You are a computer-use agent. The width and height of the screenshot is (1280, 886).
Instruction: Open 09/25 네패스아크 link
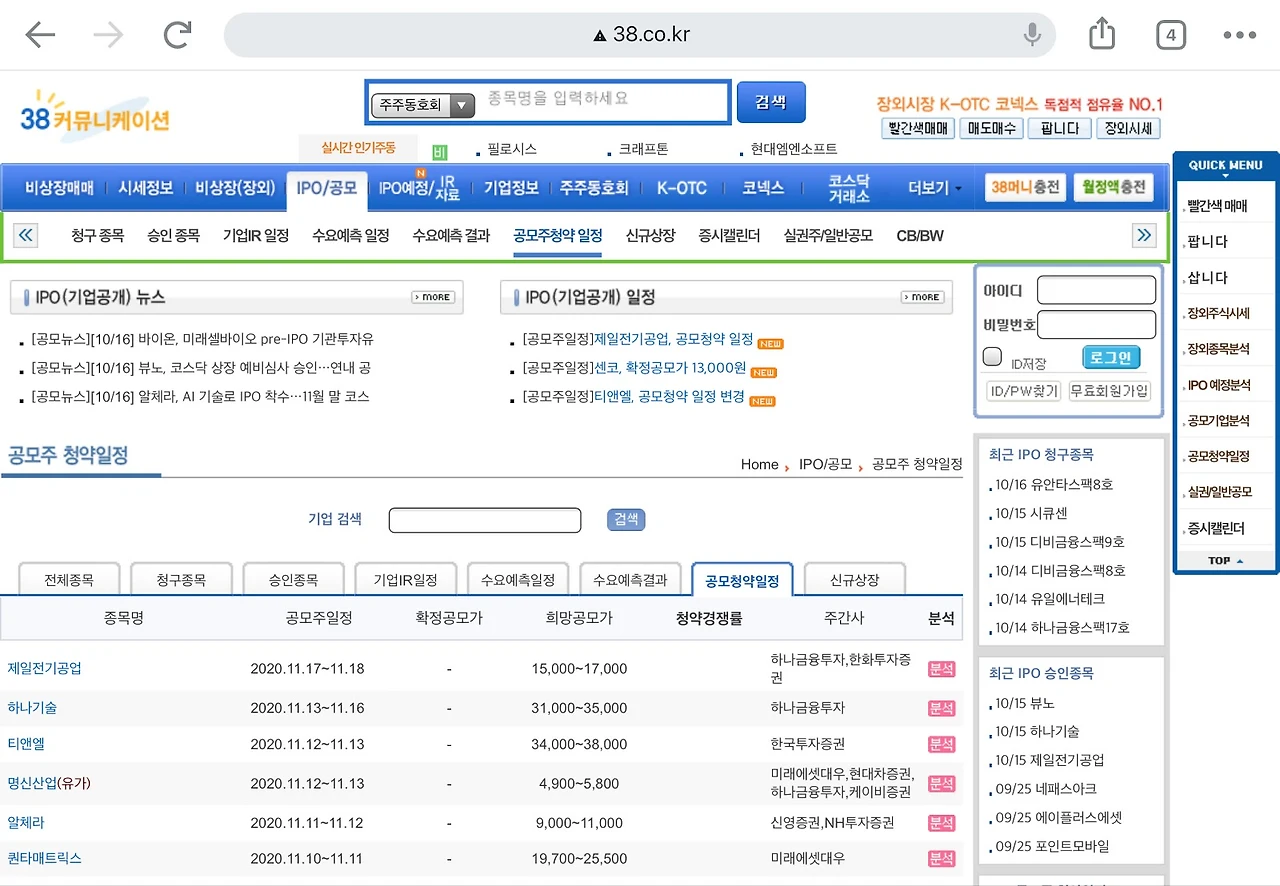pos(1046,789)
